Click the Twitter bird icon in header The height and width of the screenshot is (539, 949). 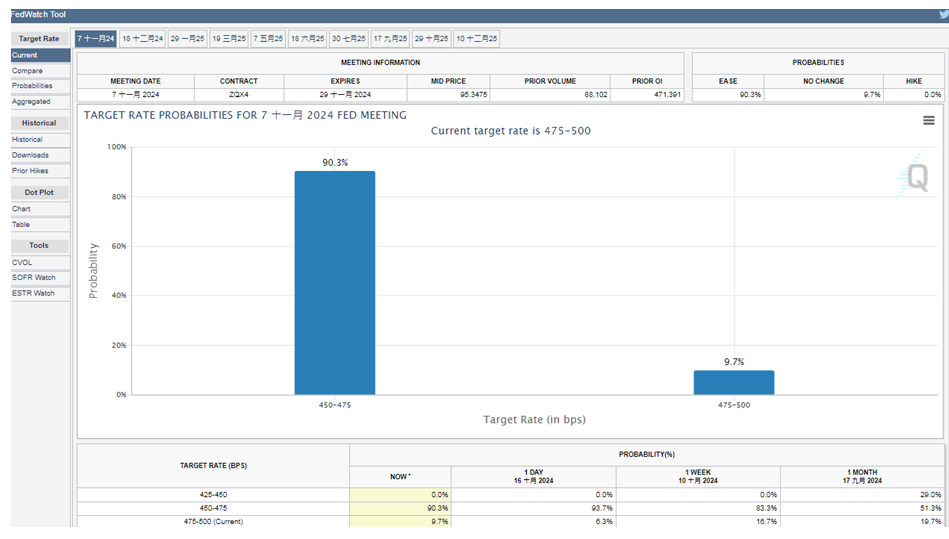[941, 15]
